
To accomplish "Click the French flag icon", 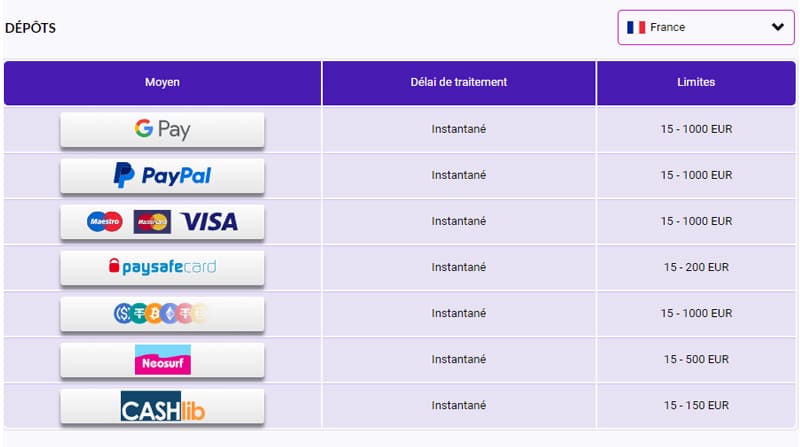I will coord(636,27).
